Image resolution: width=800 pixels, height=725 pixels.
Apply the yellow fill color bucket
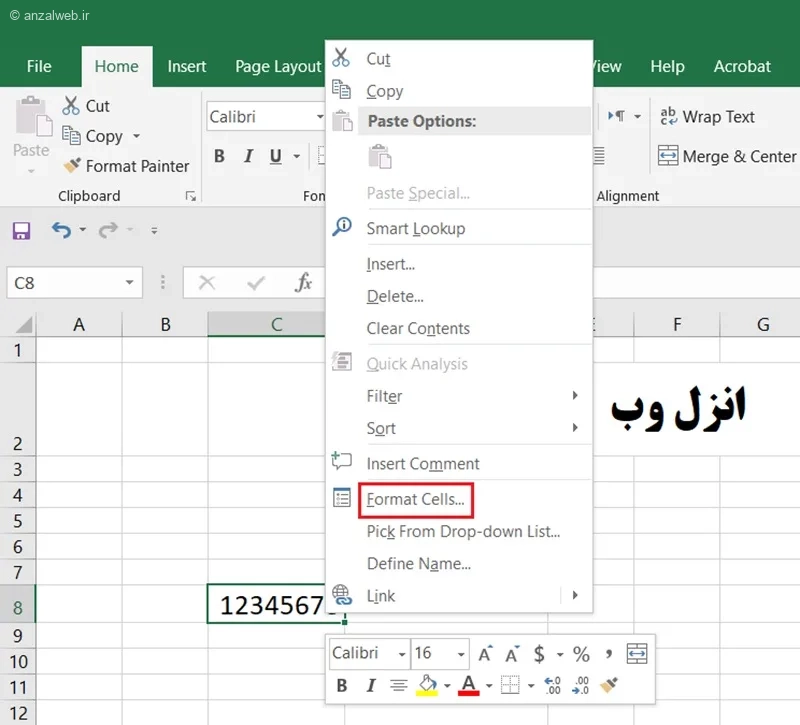pos(428,685)
